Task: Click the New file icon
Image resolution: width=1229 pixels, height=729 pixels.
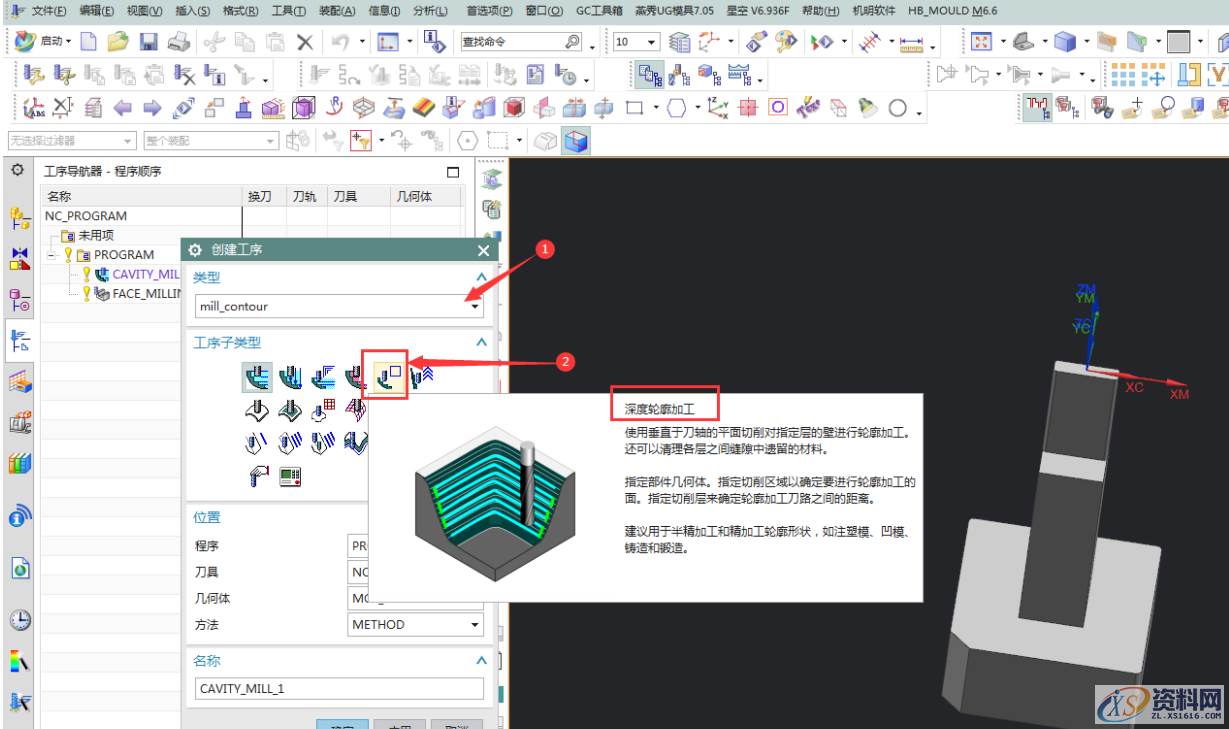Action: [90, 42]
